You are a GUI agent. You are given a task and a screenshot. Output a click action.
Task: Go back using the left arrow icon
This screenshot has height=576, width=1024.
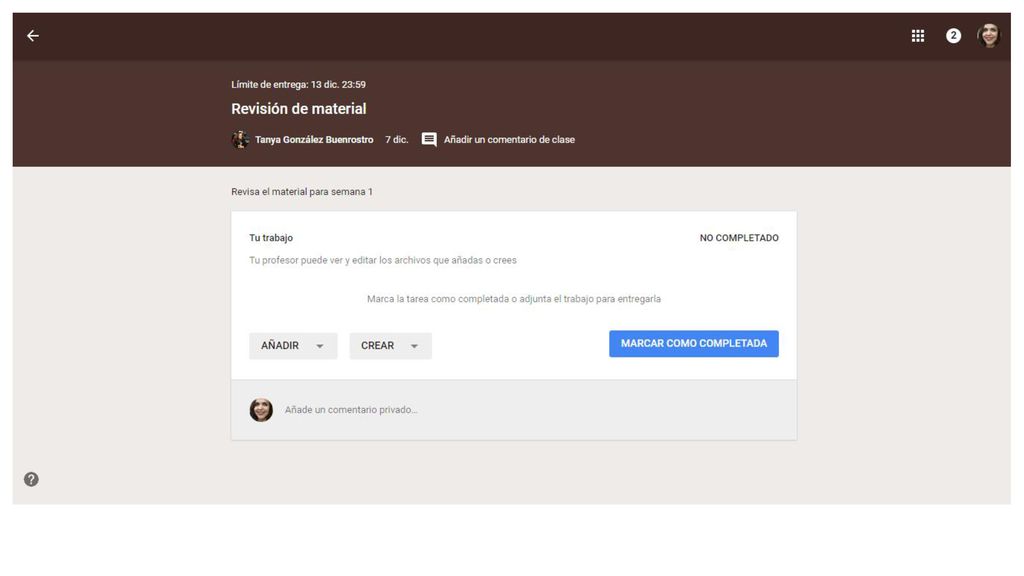coord(33,36)
